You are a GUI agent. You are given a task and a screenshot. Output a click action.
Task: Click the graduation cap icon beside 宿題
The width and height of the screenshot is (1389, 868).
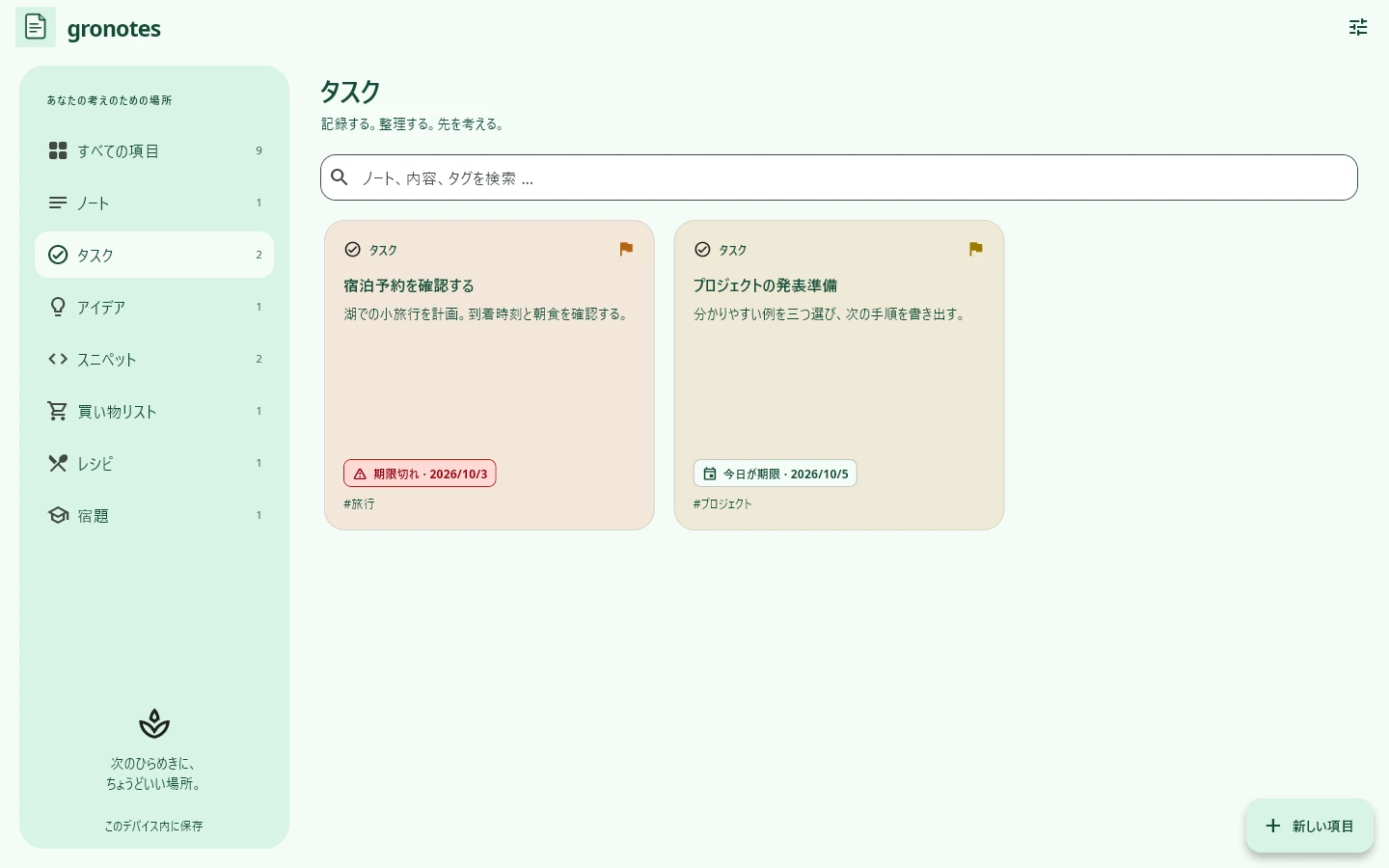(x=58, y=515)
